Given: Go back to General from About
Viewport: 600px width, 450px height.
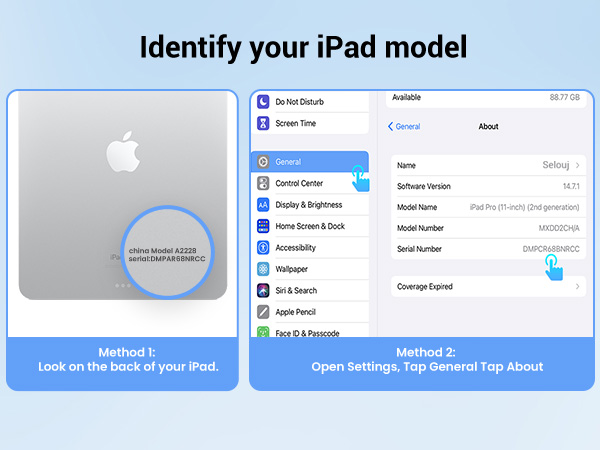Looking at the screenshot, I should point(404,126).
